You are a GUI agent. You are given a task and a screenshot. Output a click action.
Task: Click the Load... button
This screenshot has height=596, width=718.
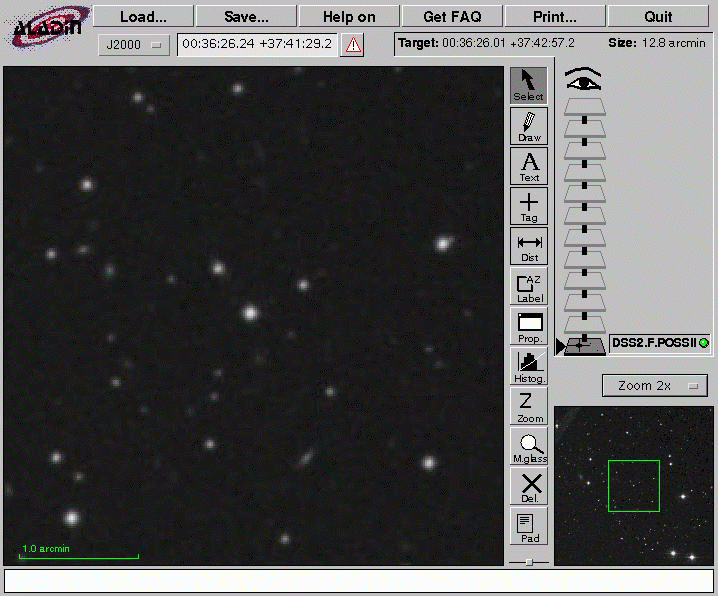(143, 17)
